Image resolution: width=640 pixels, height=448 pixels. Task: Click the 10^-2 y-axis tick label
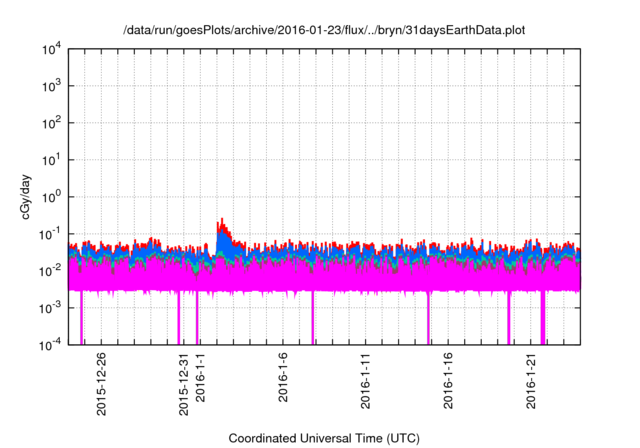51,271
